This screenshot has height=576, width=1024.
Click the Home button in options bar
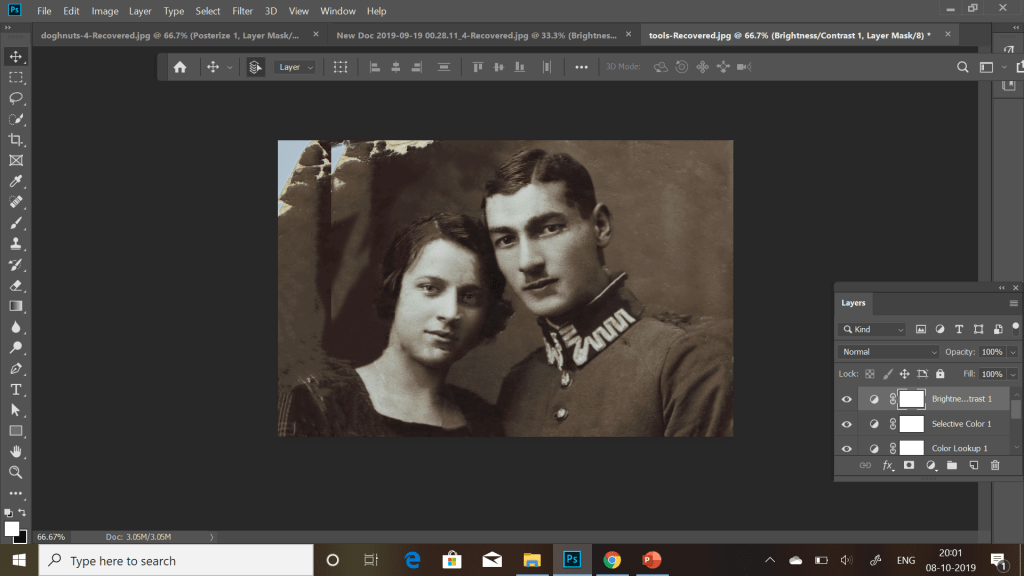pyautogui.click(x=180, y=67)
